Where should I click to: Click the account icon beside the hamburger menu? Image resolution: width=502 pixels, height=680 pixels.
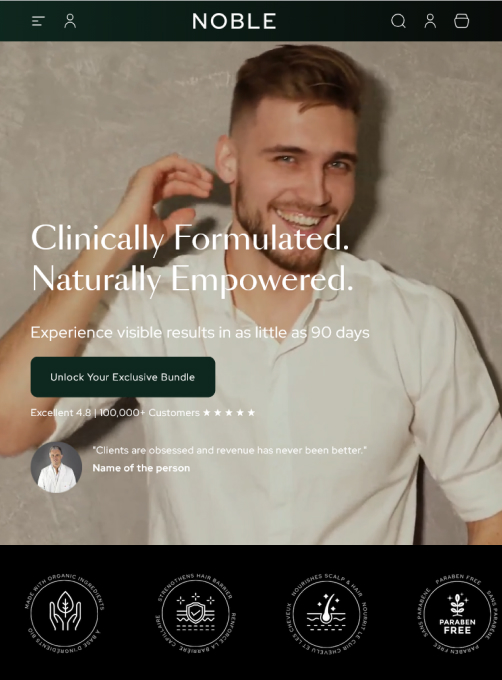coord(70,21)
